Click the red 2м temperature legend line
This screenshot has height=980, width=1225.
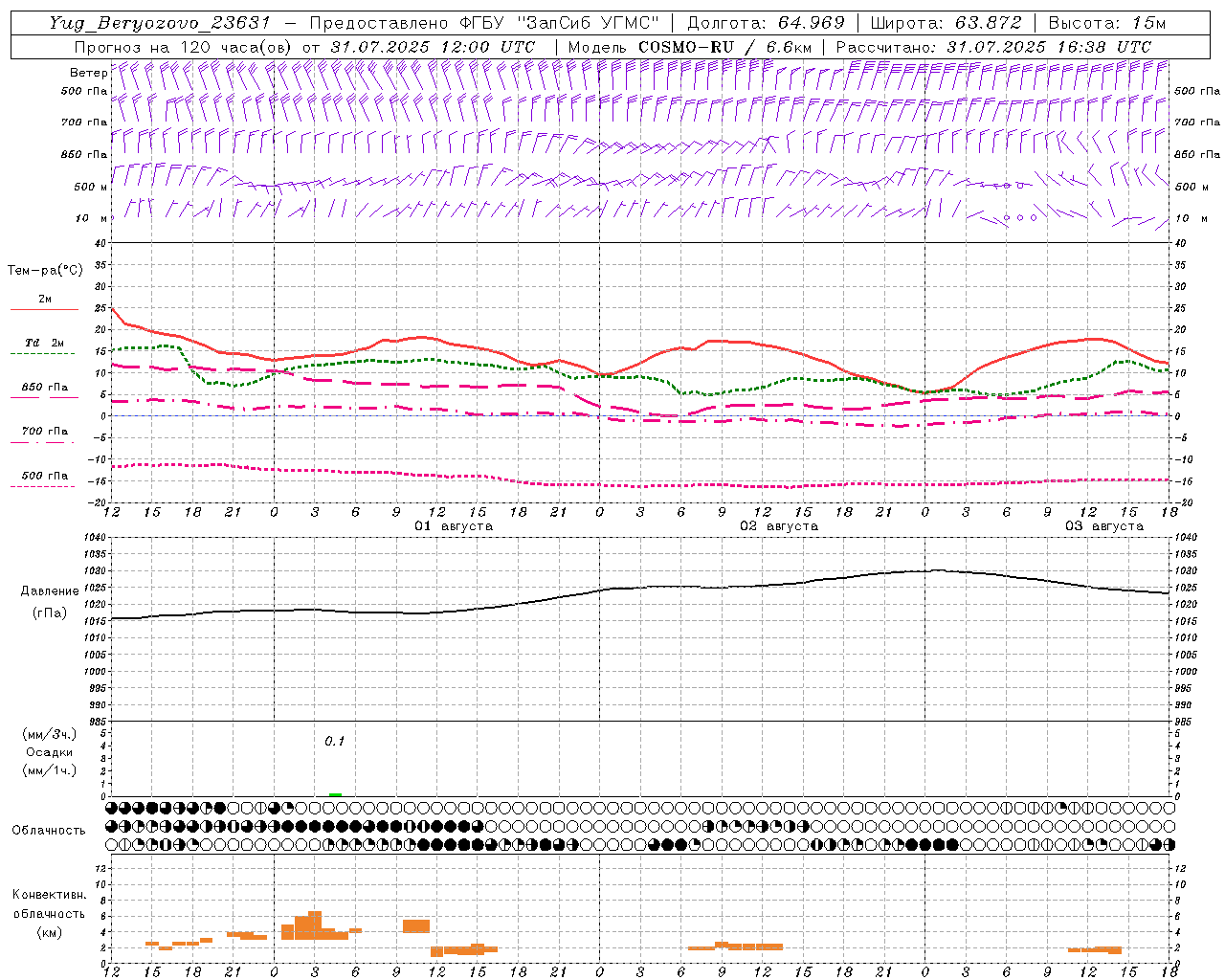coord(44,310)
